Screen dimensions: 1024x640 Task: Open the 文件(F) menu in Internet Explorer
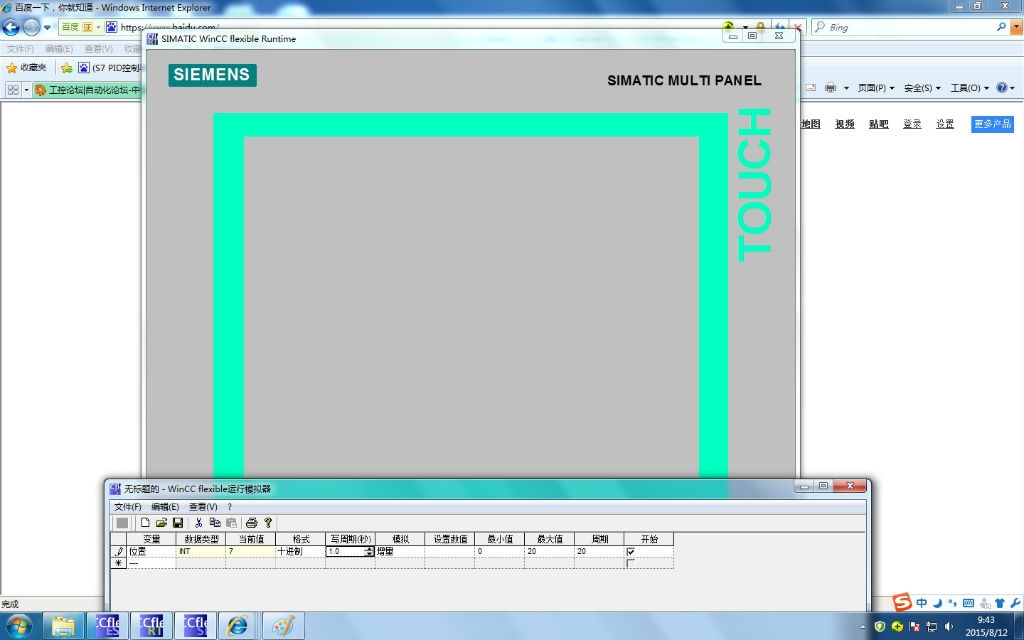tap(20, 49)
